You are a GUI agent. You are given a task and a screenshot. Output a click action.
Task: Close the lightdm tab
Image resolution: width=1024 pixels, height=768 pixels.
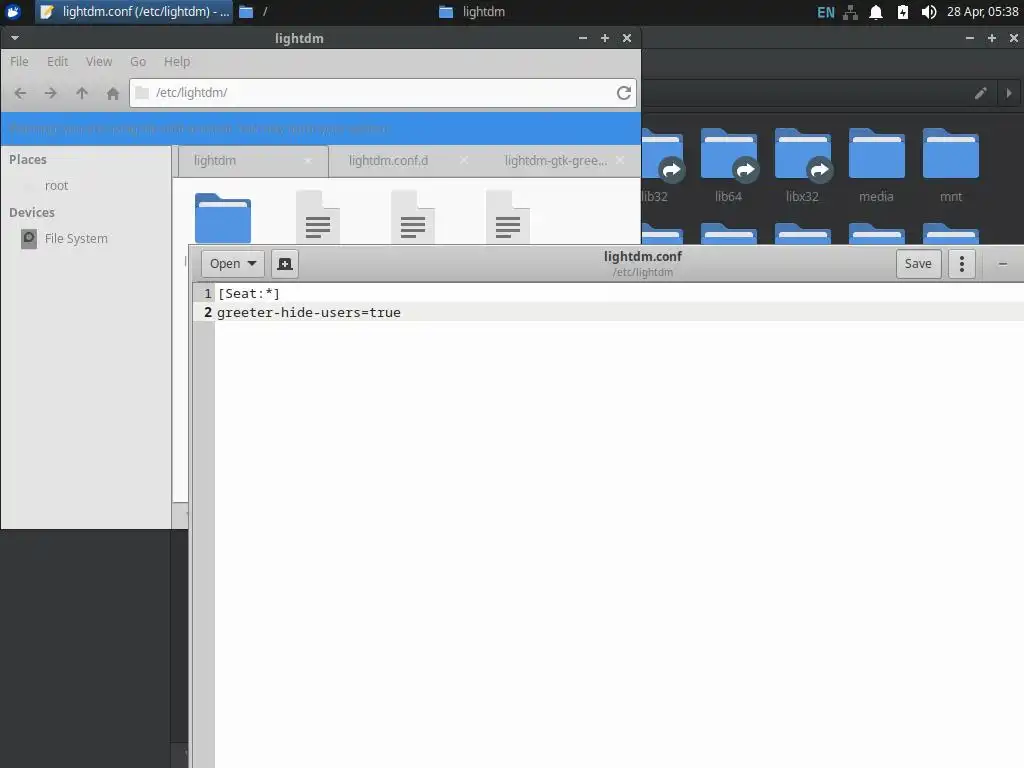308,161
